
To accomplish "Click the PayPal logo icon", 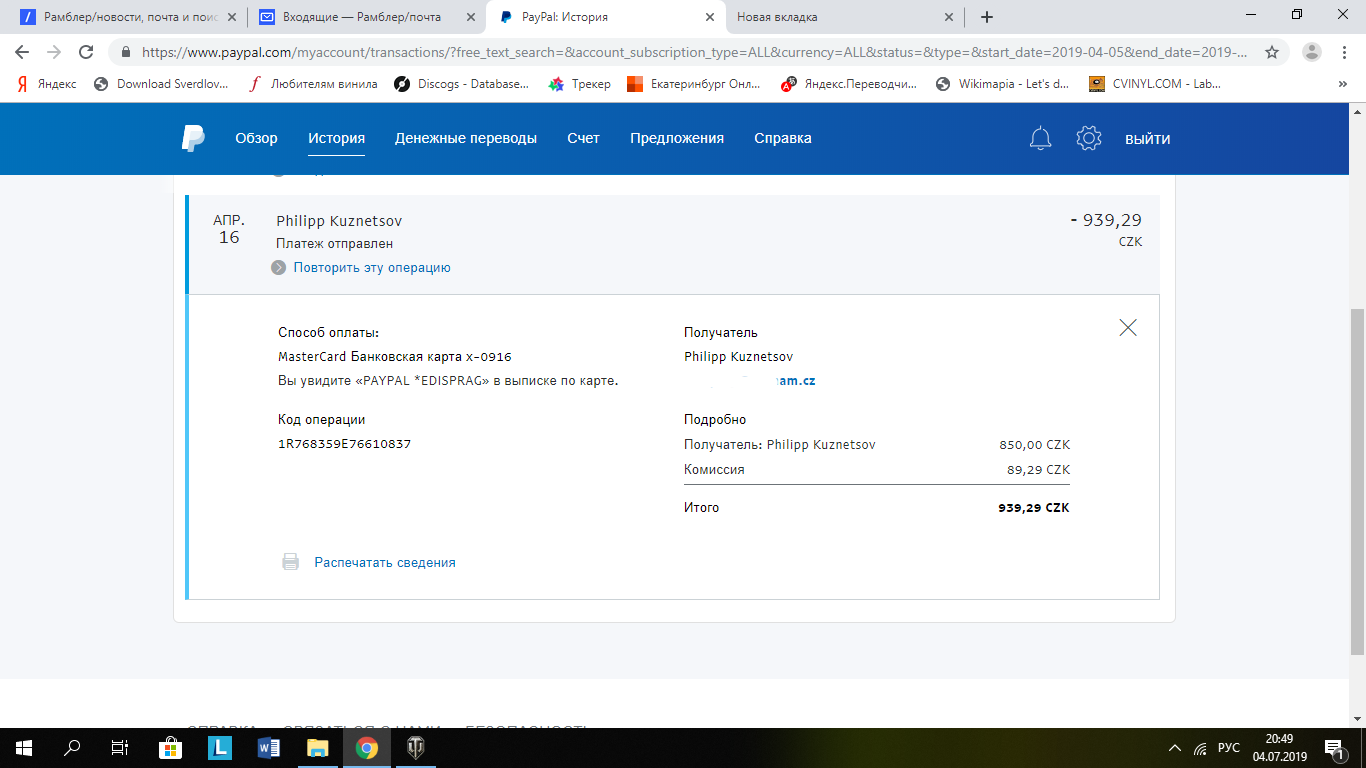I will [193, 138].
